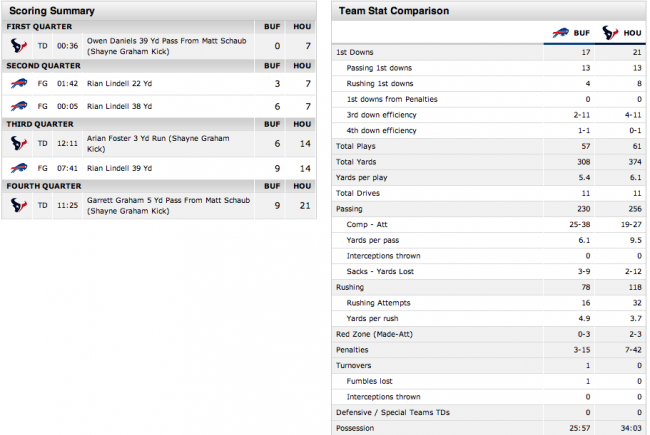The width and height of the screenshot is (650, 435).
Task: Select the Total Yards stat row
Action: pos(489,162)
